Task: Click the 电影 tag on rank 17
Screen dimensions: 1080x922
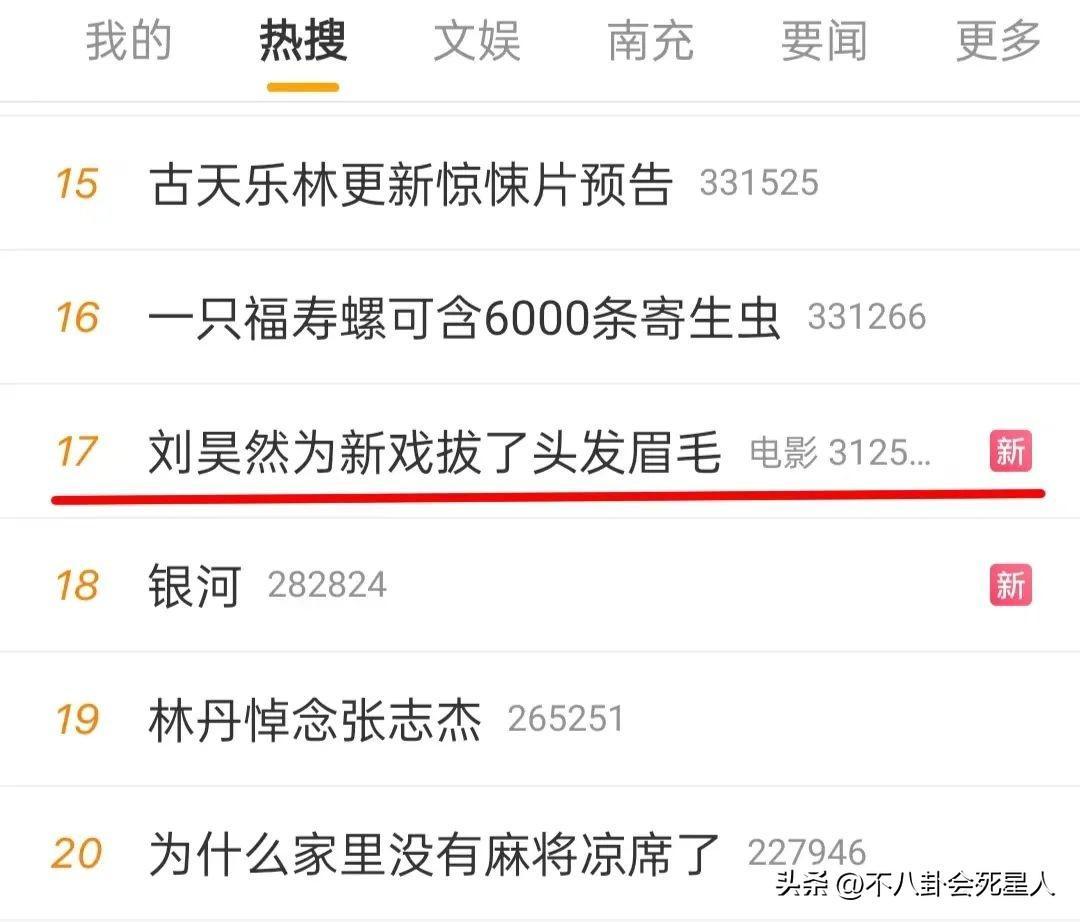Action: point(783,453)
